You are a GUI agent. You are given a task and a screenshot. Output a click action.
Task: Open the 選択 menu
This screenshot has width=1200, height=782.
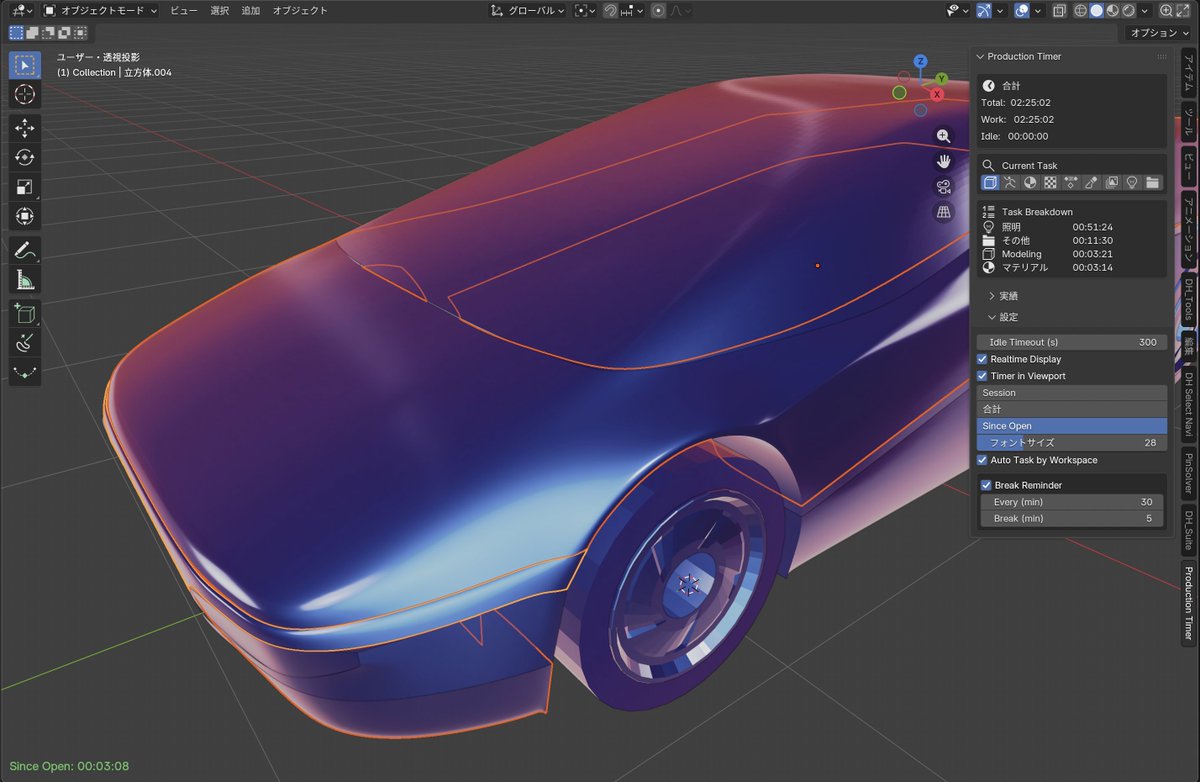220,11
